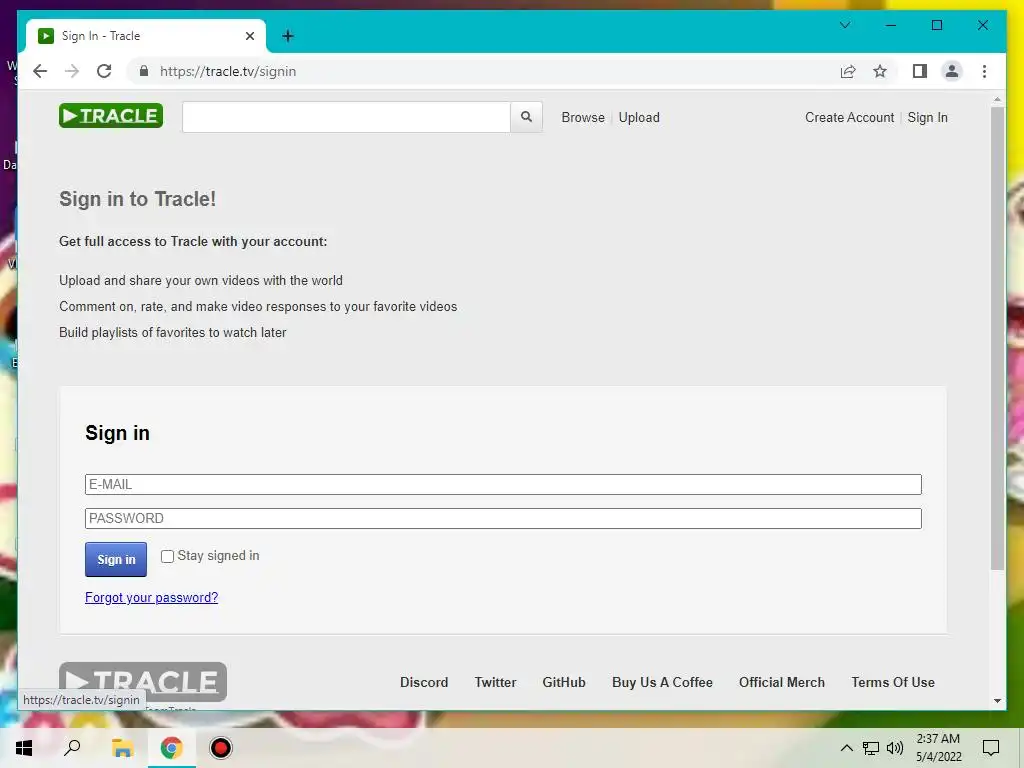The image size is (1024, 768).
Task: Click the scrollbar up arrow
Action: tap(997, 99)
